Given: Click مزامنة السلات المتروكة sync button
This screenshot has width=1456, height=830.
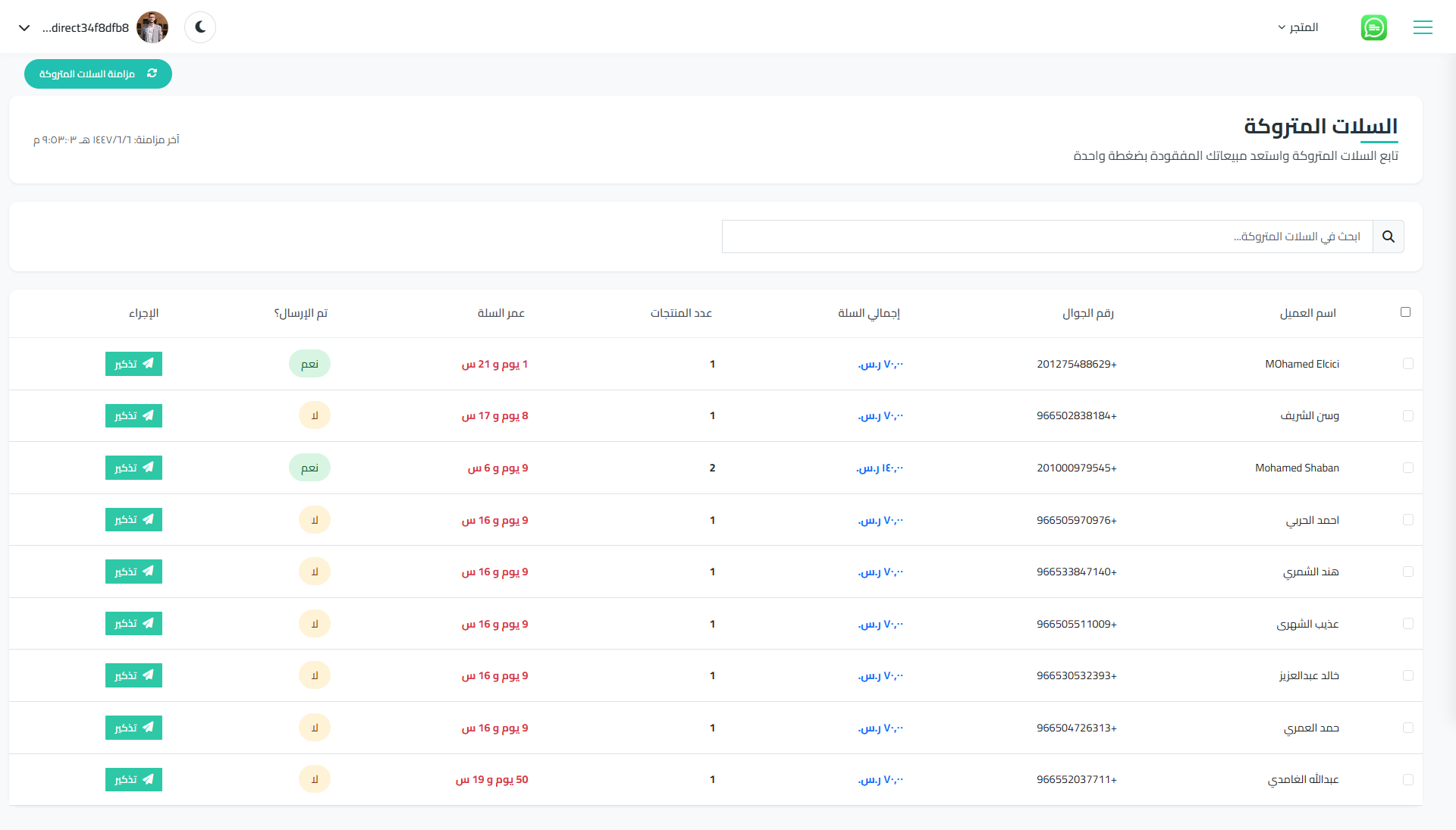Looking at the screenshot, I should (98, 74).
